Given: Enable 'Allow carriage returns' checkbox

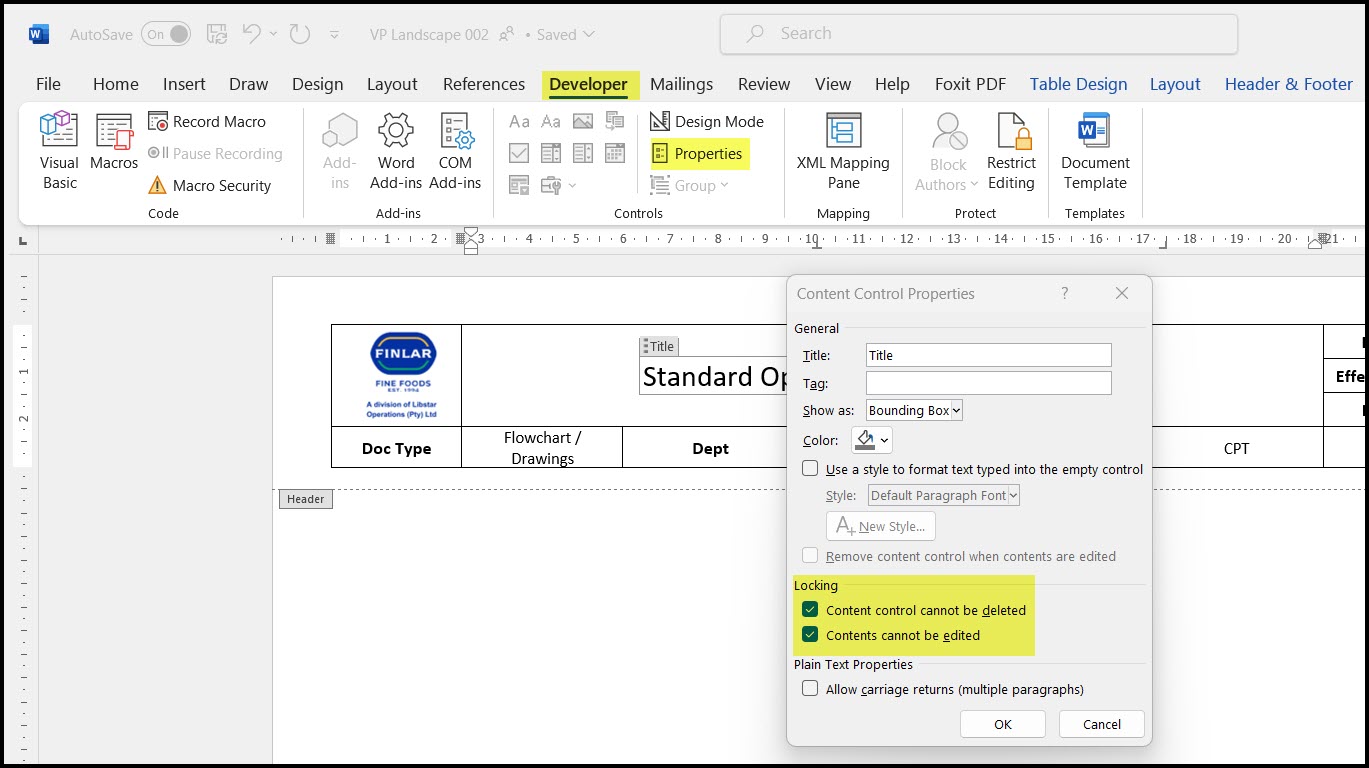Looking at the screenshot, I should click(x=810, y=689).
